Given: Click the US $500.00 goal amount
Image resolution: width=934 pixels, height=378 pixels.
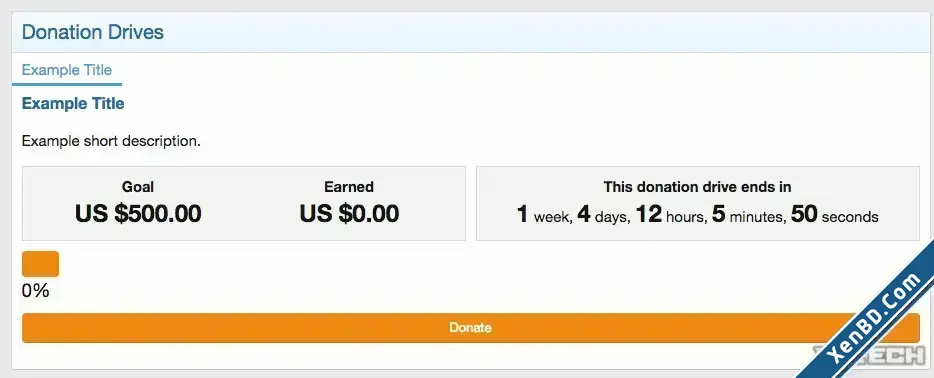Looking at the screenshot, I should (x=138, y=214).
